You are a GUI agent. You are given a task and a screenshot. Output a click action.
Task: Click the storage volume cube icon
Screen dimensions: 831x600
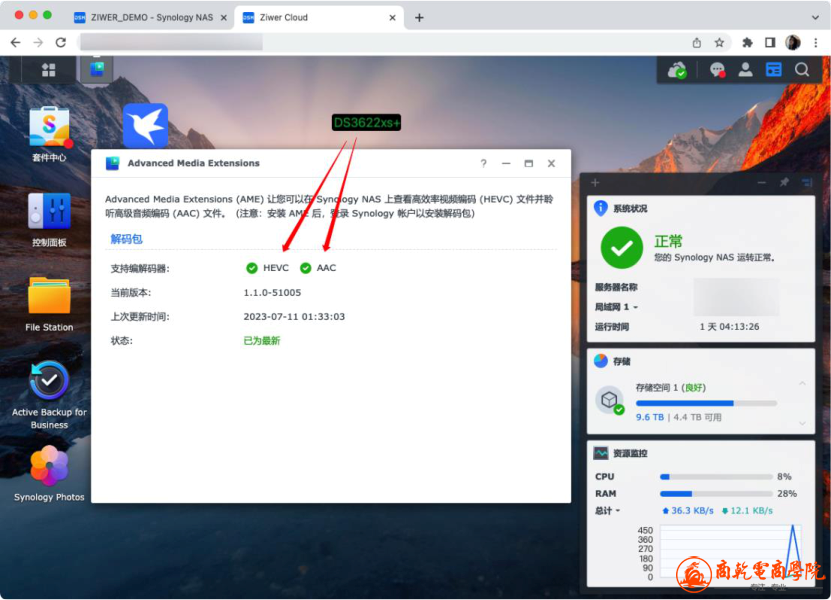coord(609,400)
